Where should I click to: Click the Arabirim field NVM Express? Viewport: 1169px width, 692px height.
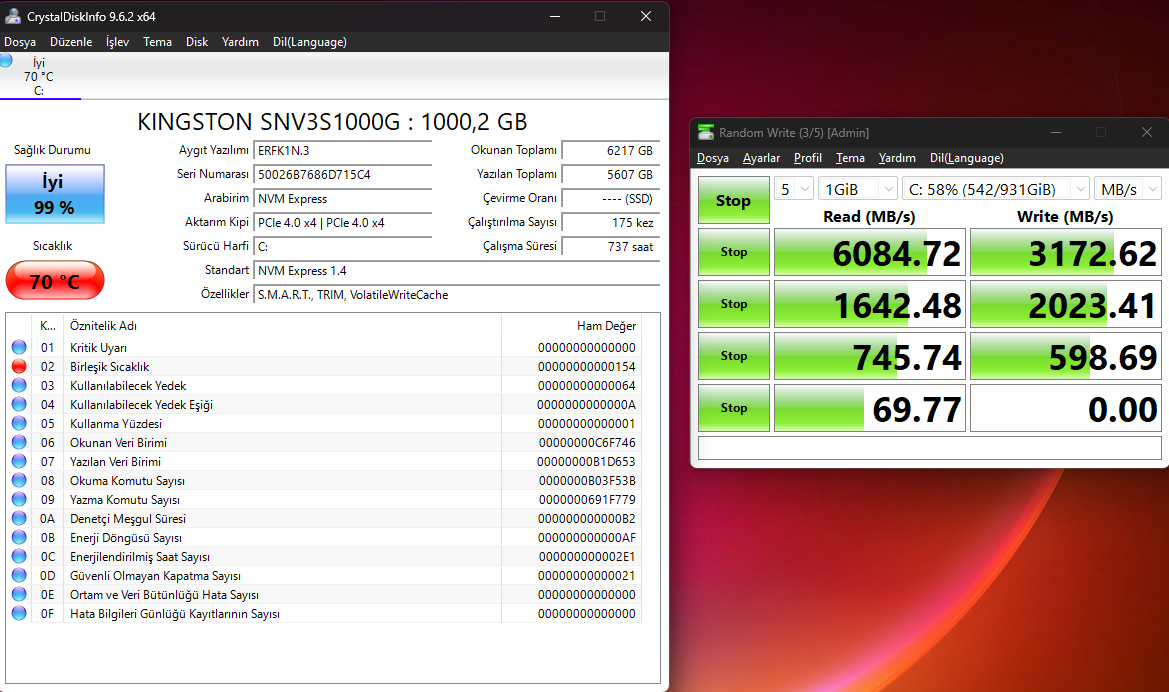342,198
